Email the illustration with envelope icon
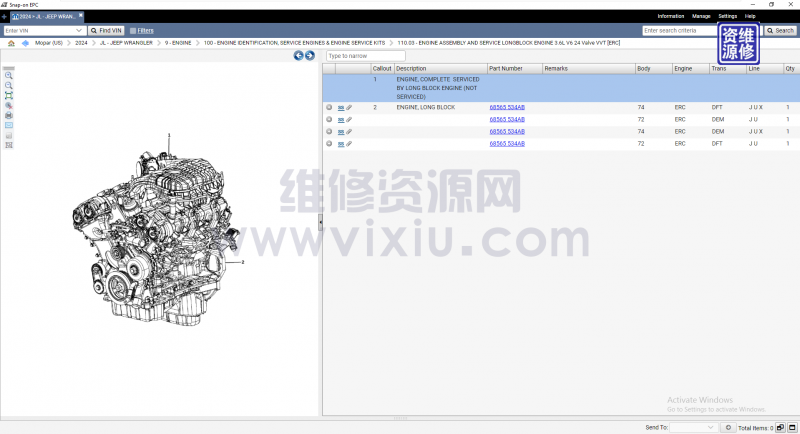 [9, 125]
